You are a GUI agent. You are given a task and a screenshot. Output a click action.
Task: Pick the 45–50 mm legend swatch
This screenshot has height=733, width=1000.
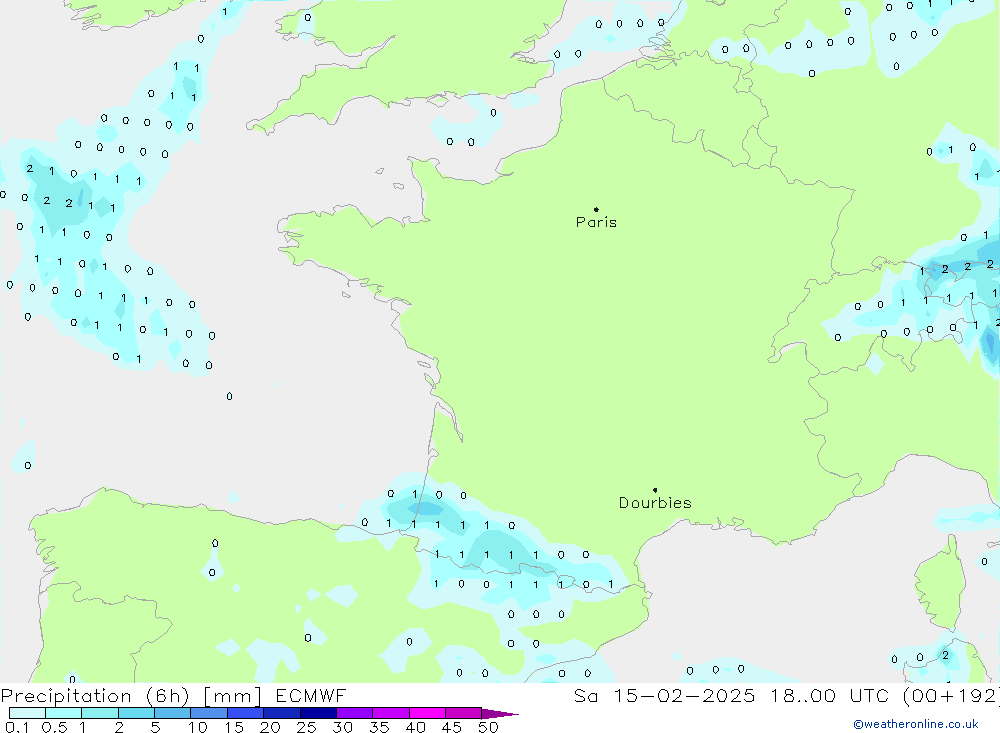coord(464,713)
